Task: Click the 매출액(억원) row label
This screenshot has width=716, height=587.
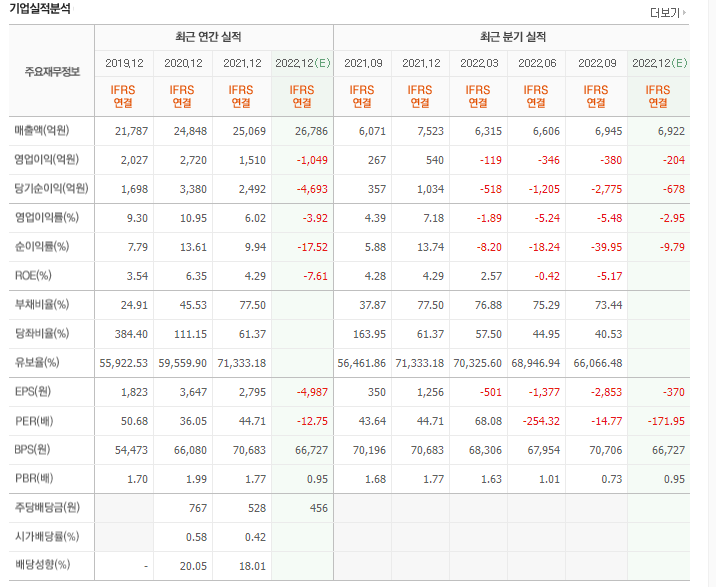Action: 46,131
